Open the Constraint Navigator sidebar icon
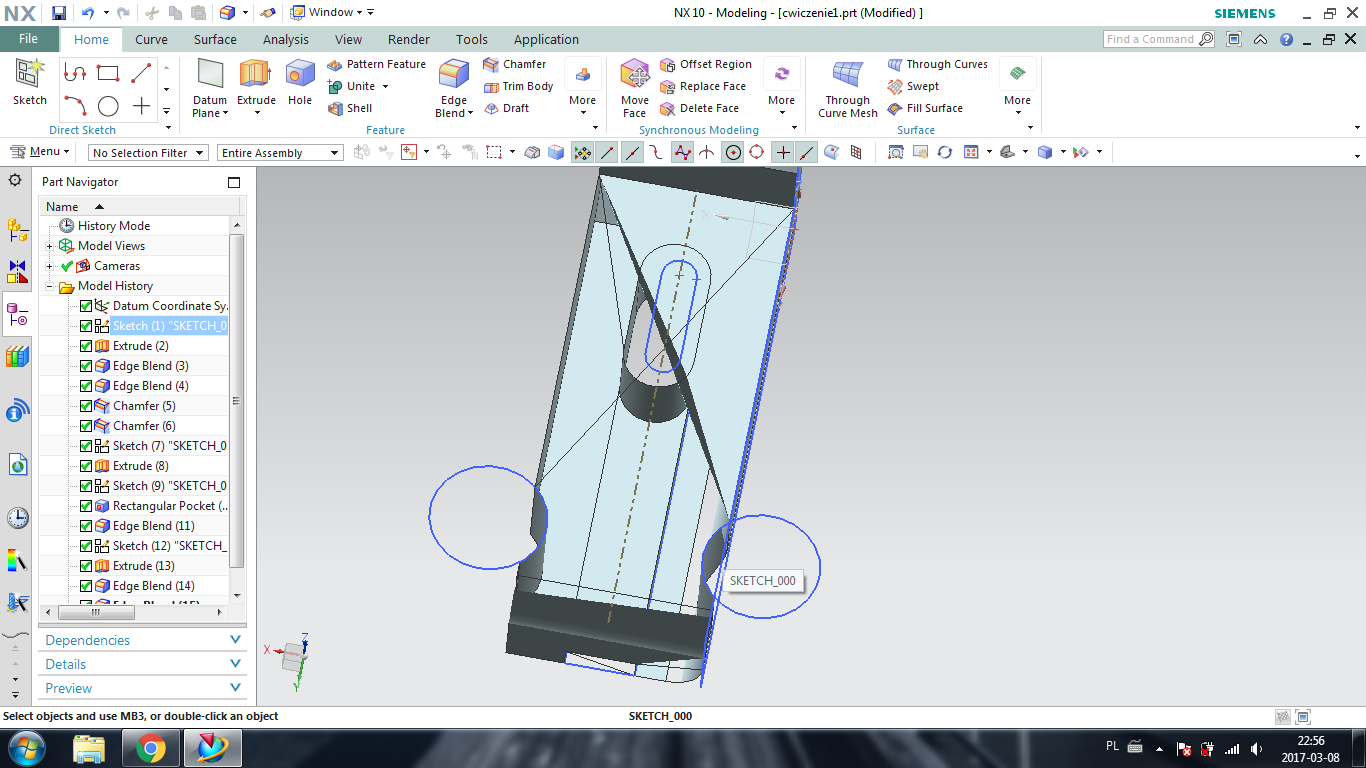 pos(17,272)
